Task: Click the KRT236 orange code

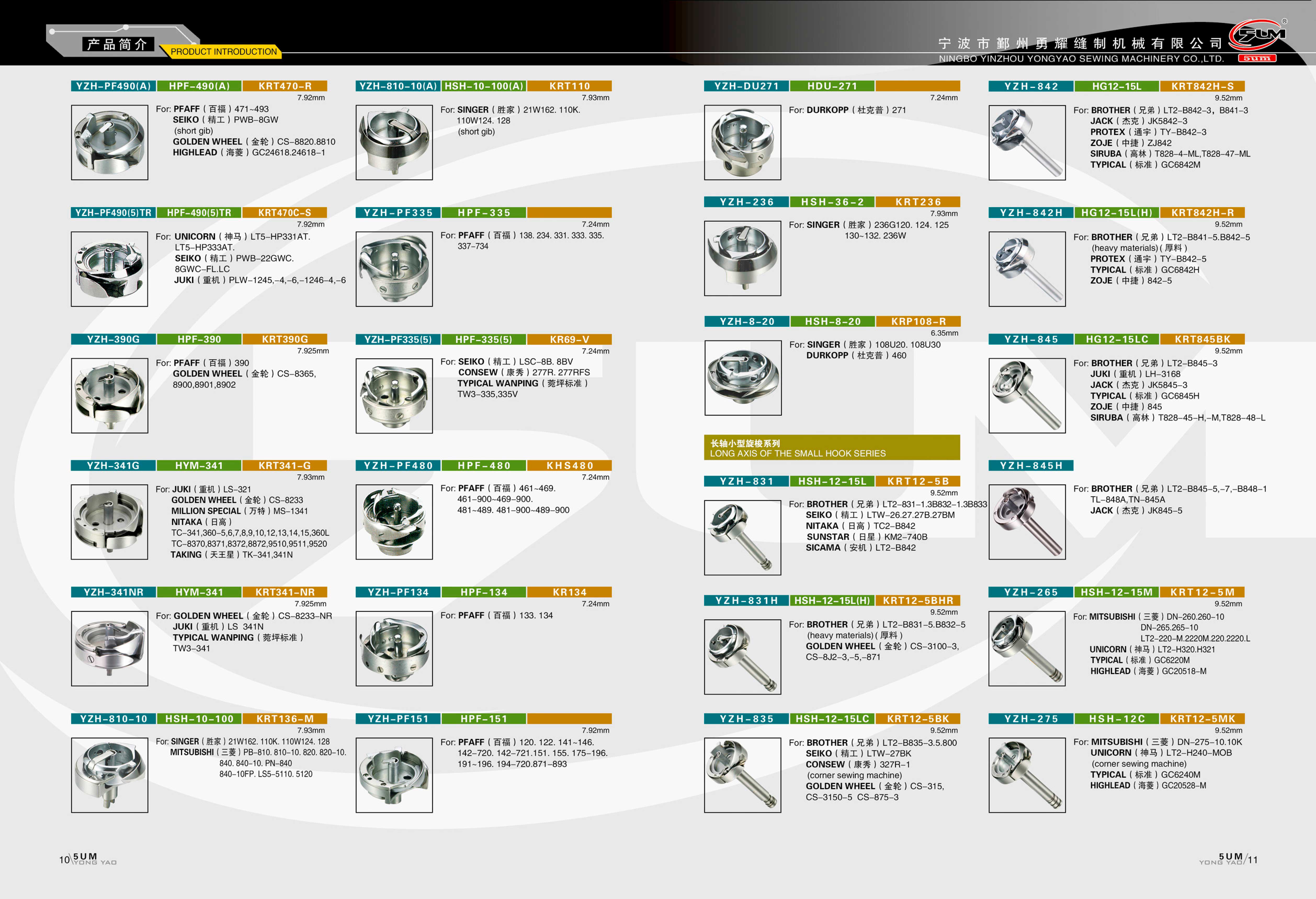Action: (x=918, y=202)
